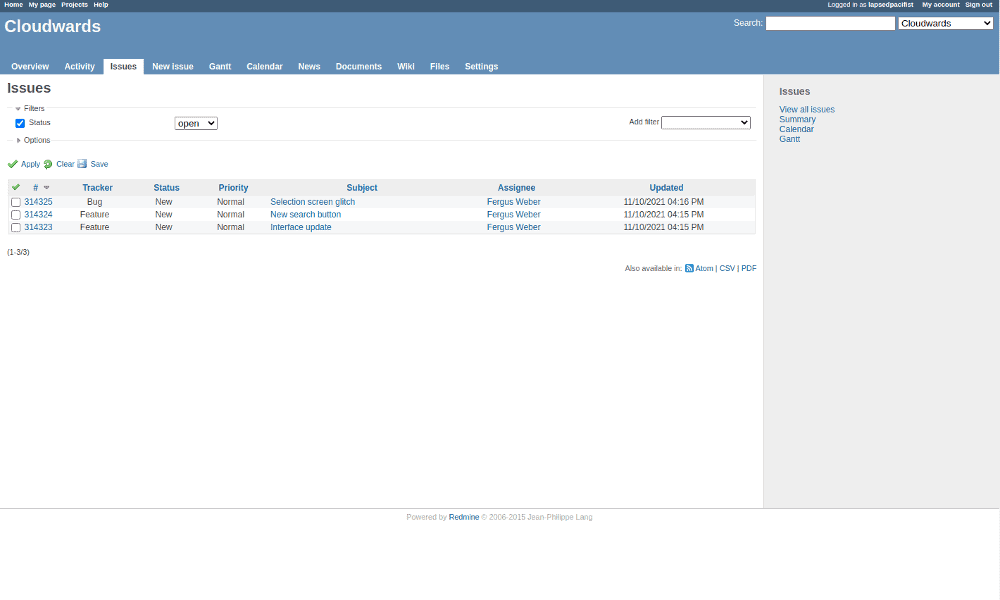Click the green check-all icon in the table header
Viewport: 1000px width, 600px height.
pos(16,187)
